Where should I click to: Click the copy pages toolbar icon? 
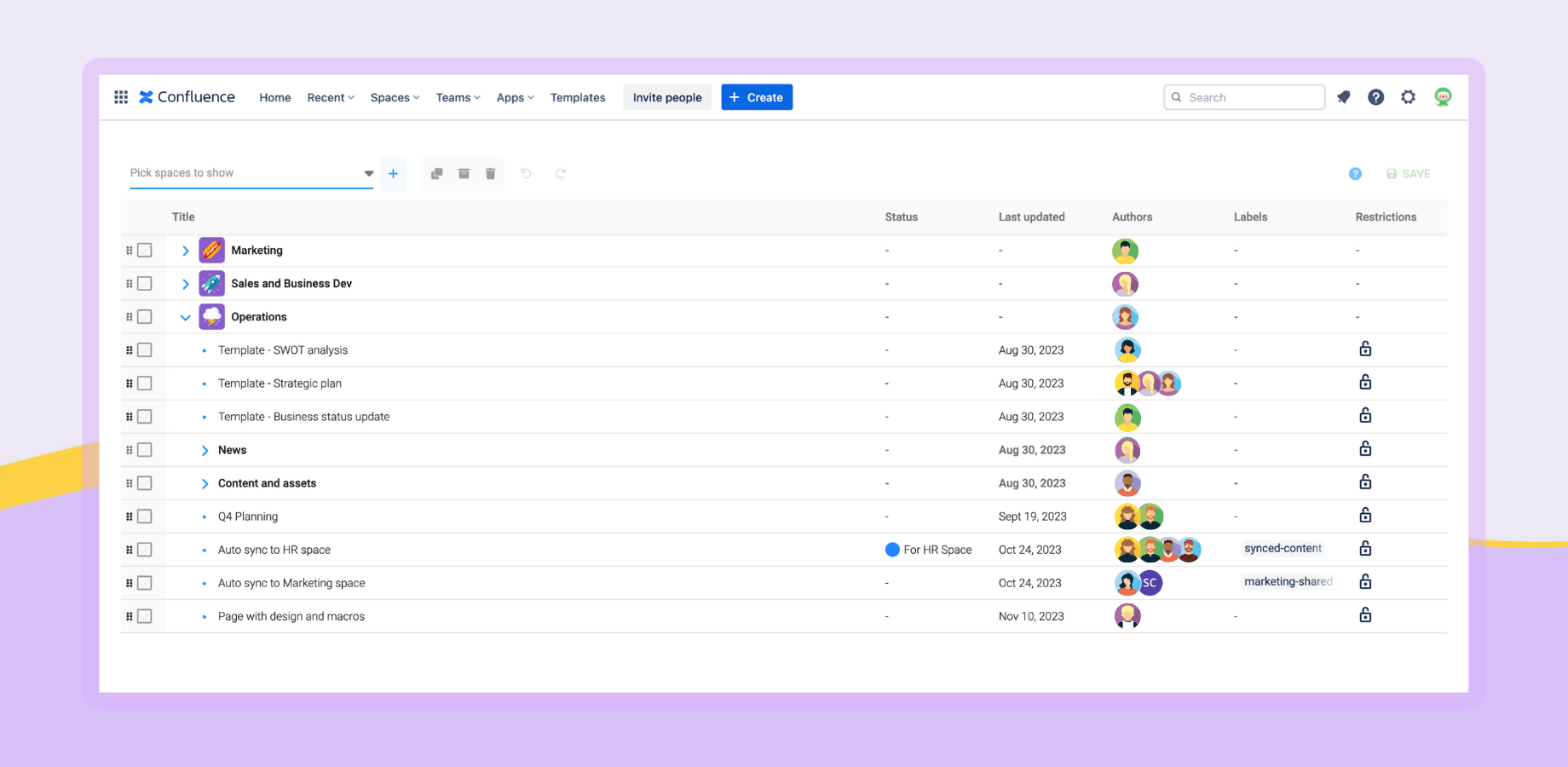click(437, 174)
